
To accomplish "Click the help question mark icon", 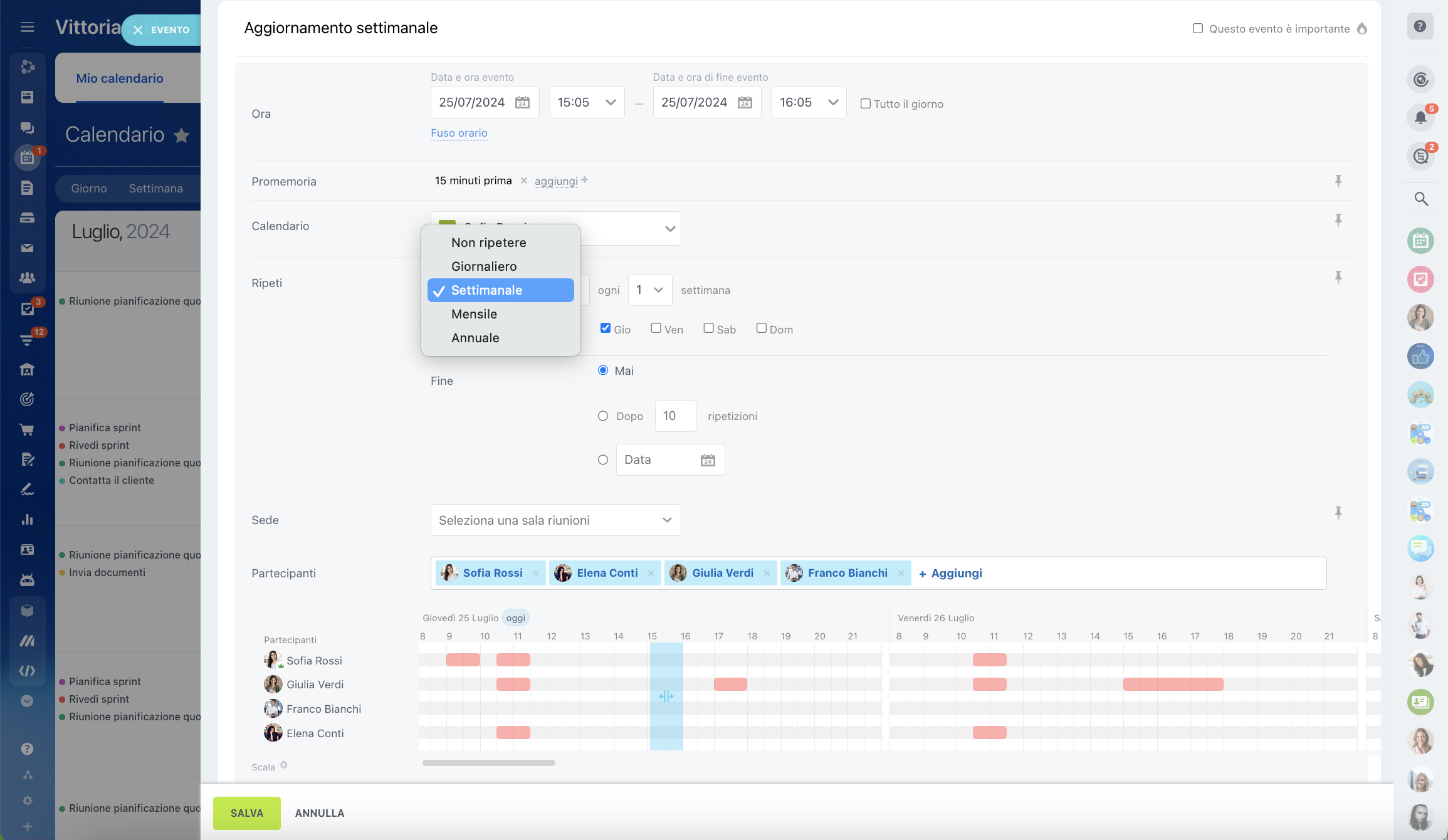I will coord(1420,26).
